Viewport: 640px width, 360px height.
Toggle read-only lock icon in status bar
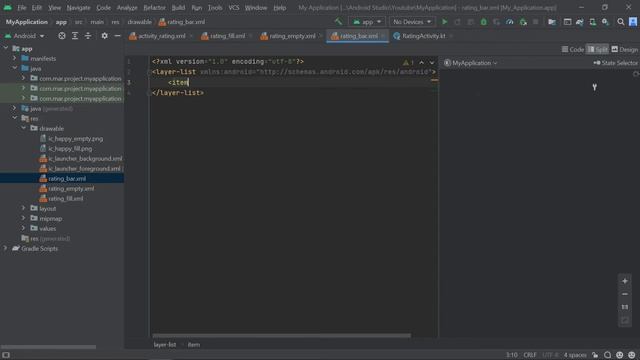tap(595, 355)
